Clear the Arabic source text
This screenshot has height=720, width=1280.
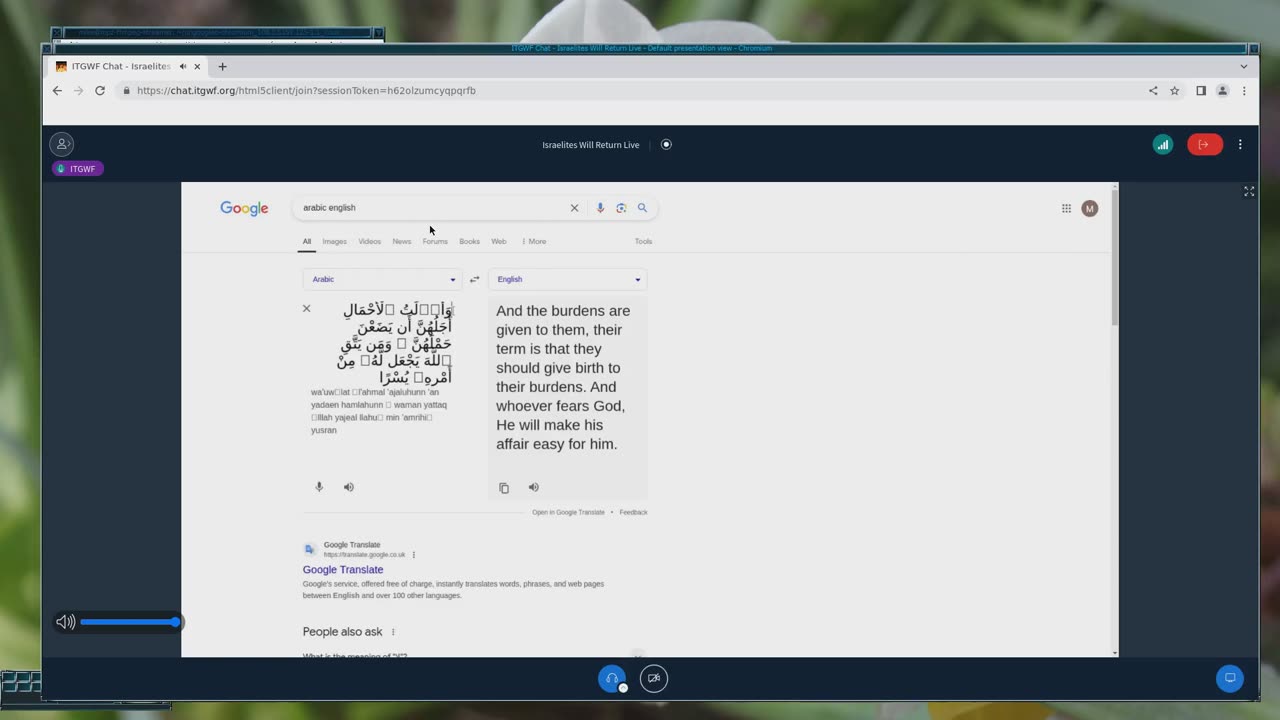[307, 308]
